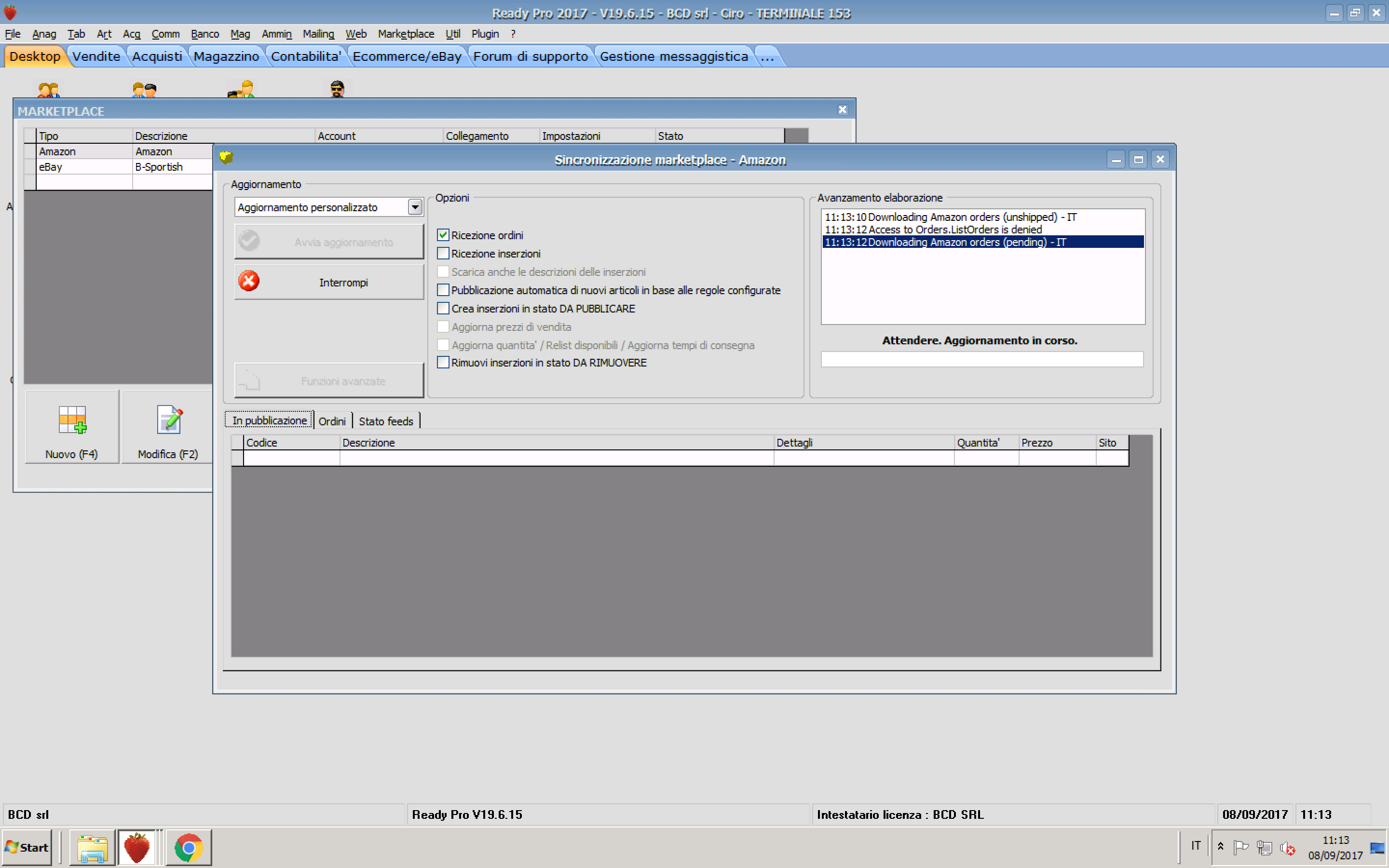This screenshot has height=868, width=1389.
Task: Click the muted speaker tray icon
Action: pyautogui.click(x=1287, y=847)
